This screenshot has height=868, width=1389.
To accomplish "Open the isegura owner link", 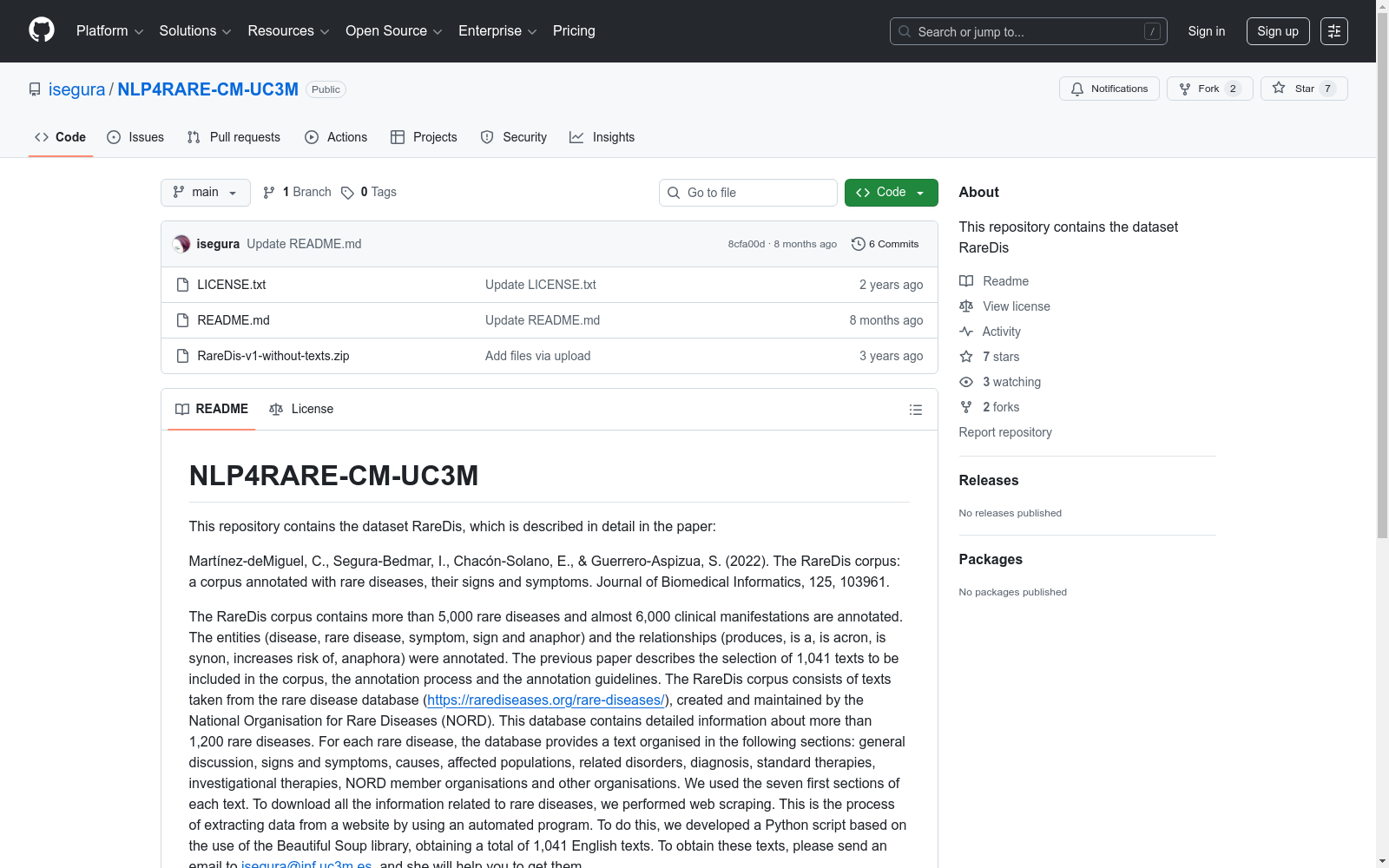I will (x=76, y=89).
